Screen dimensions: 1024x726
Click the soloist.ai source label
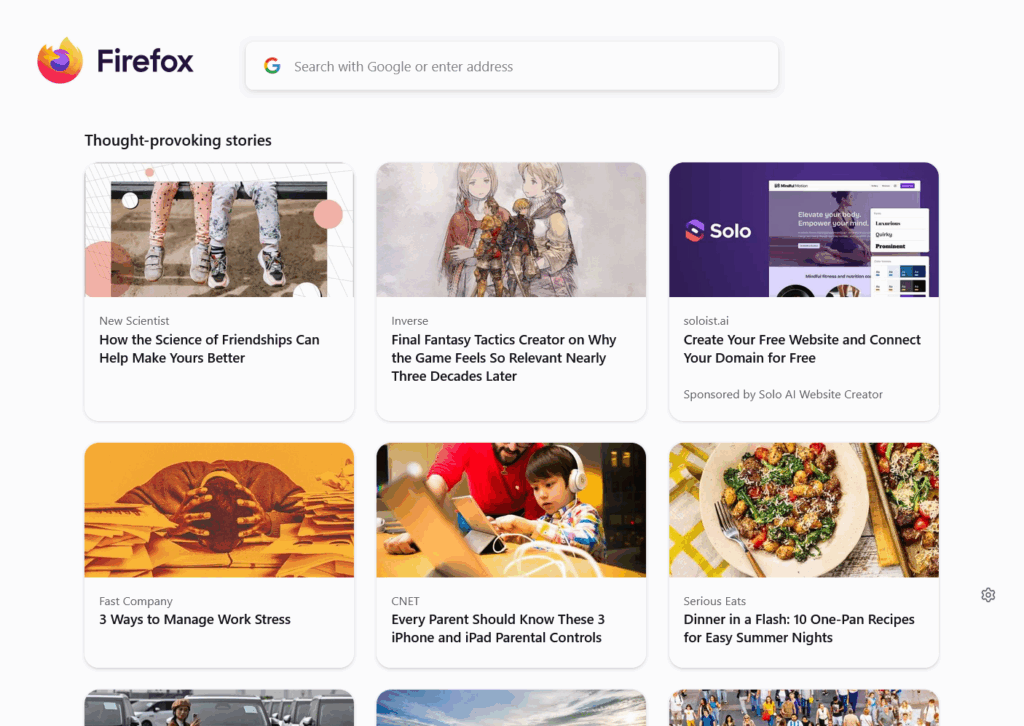pos(706,321)
